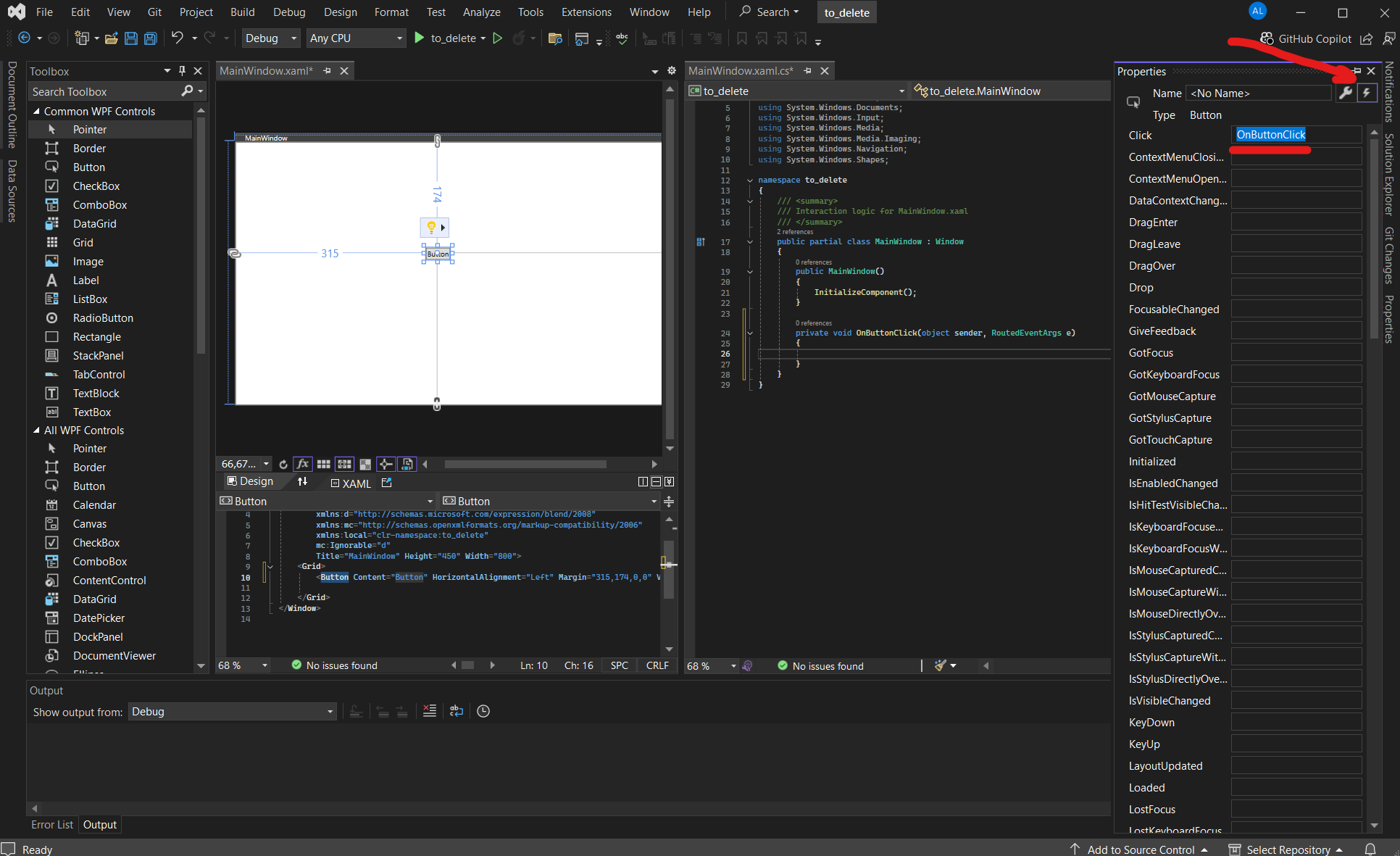Click Select Repository in status bar
This screenshot has height=856, width=1400.
point(1288,849)
